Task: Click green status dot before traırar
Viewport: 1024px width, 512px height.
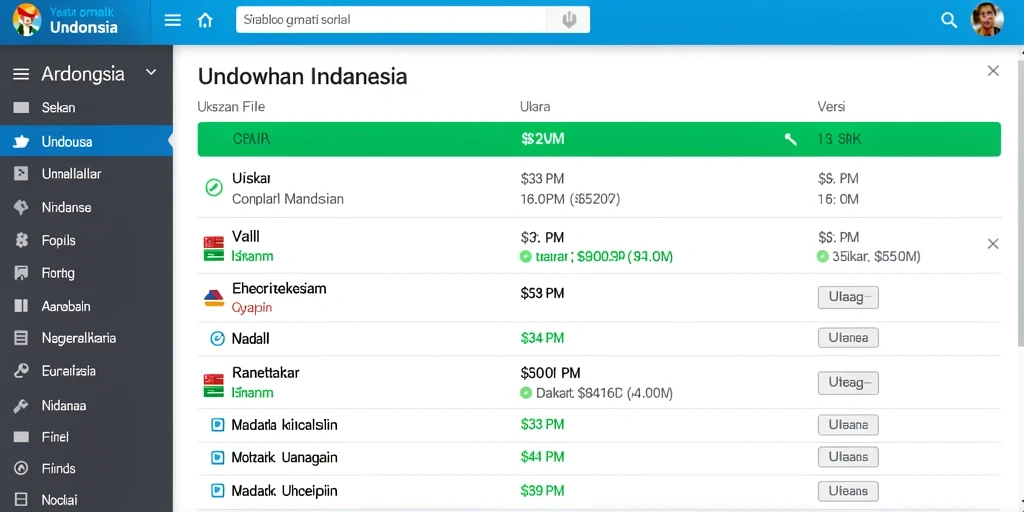Action: (x=526, y=257)
